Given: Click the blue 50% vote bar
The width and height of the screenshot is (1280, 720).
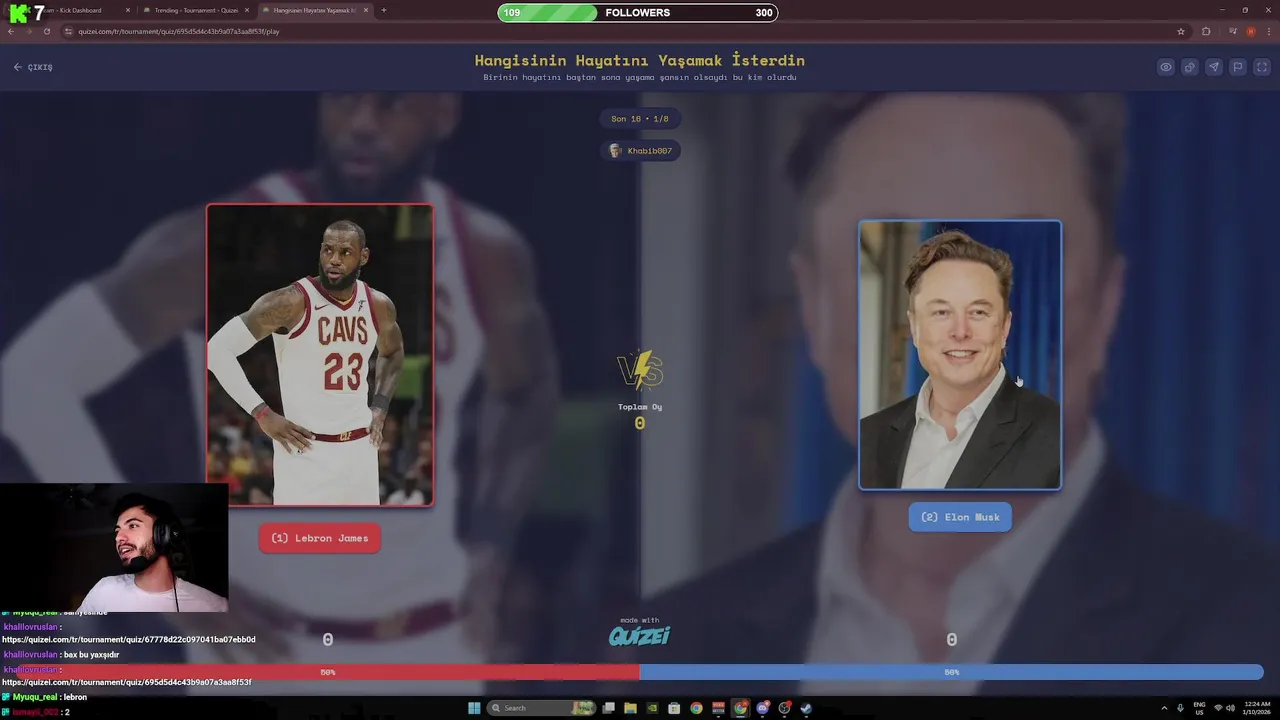Looking at the screenshot, I should point(951,672).
